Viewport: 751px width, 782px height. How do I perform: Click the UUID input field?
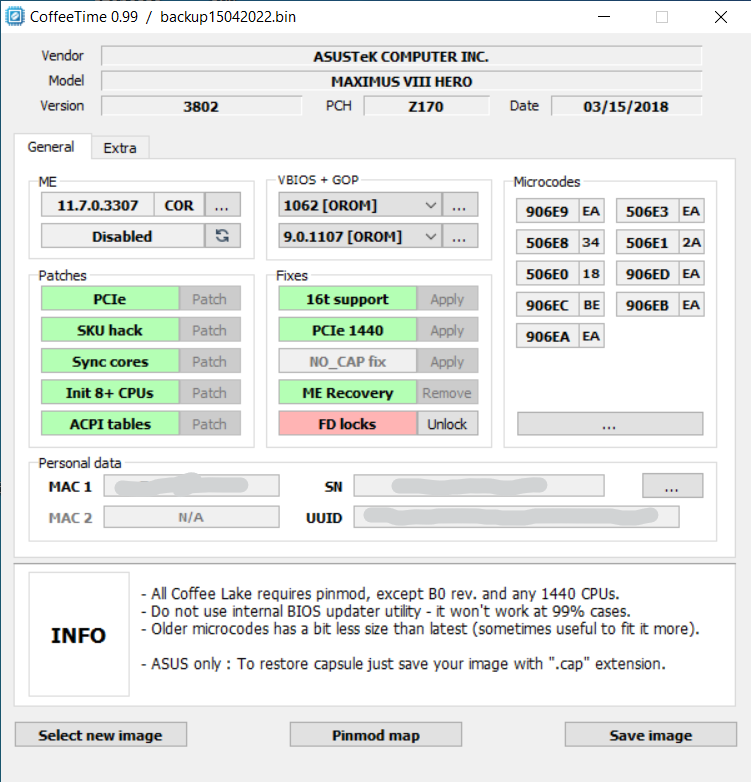(x=517, y=517)
